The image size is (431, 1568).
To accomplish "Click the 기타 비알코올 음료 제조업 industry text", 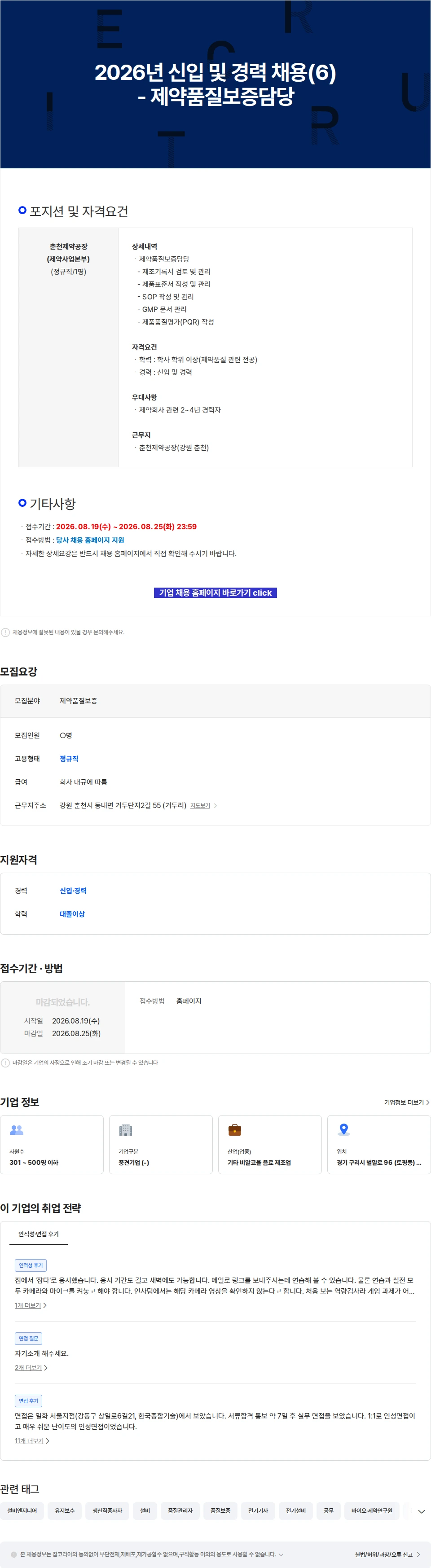I will click(x=259, y=1163).
